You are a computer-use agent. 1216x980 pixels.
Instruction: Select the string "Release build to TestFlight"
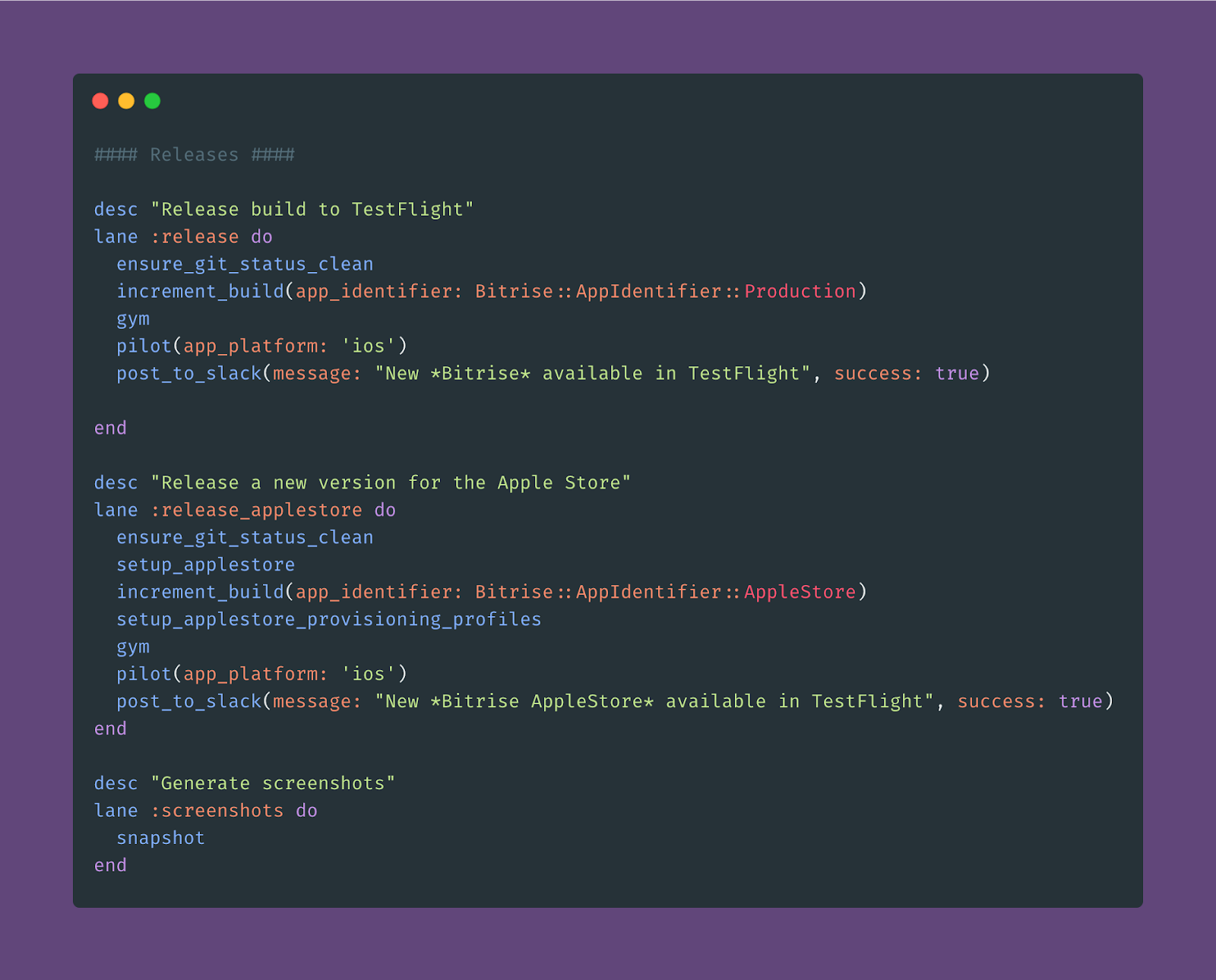[x=312, y=210]
